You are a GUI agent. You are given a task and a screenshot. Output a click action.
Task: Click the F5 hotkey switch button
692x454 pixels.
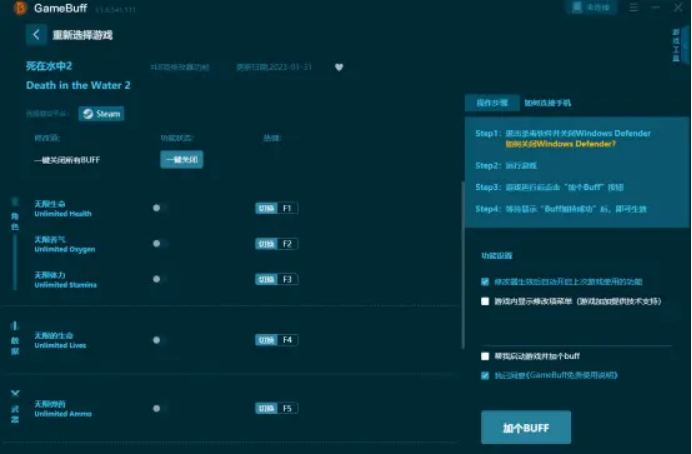click(x=276, y=408)
